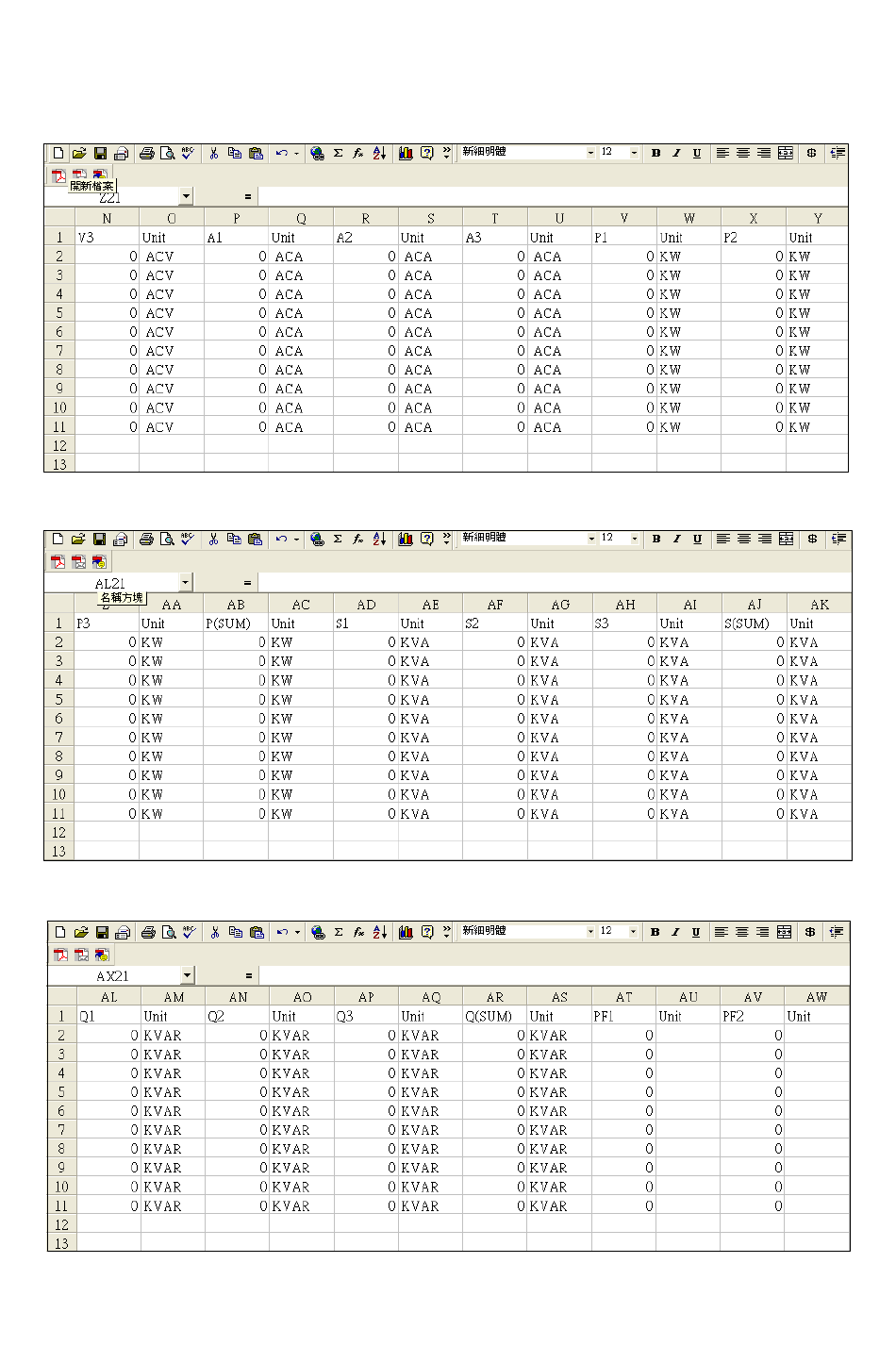The width and height of the screenshot is (896, 1346).
Task: Click Copy icon in Z21 spreadsheet toolbar
Action: pyautogui.click(x=235, y=153)
